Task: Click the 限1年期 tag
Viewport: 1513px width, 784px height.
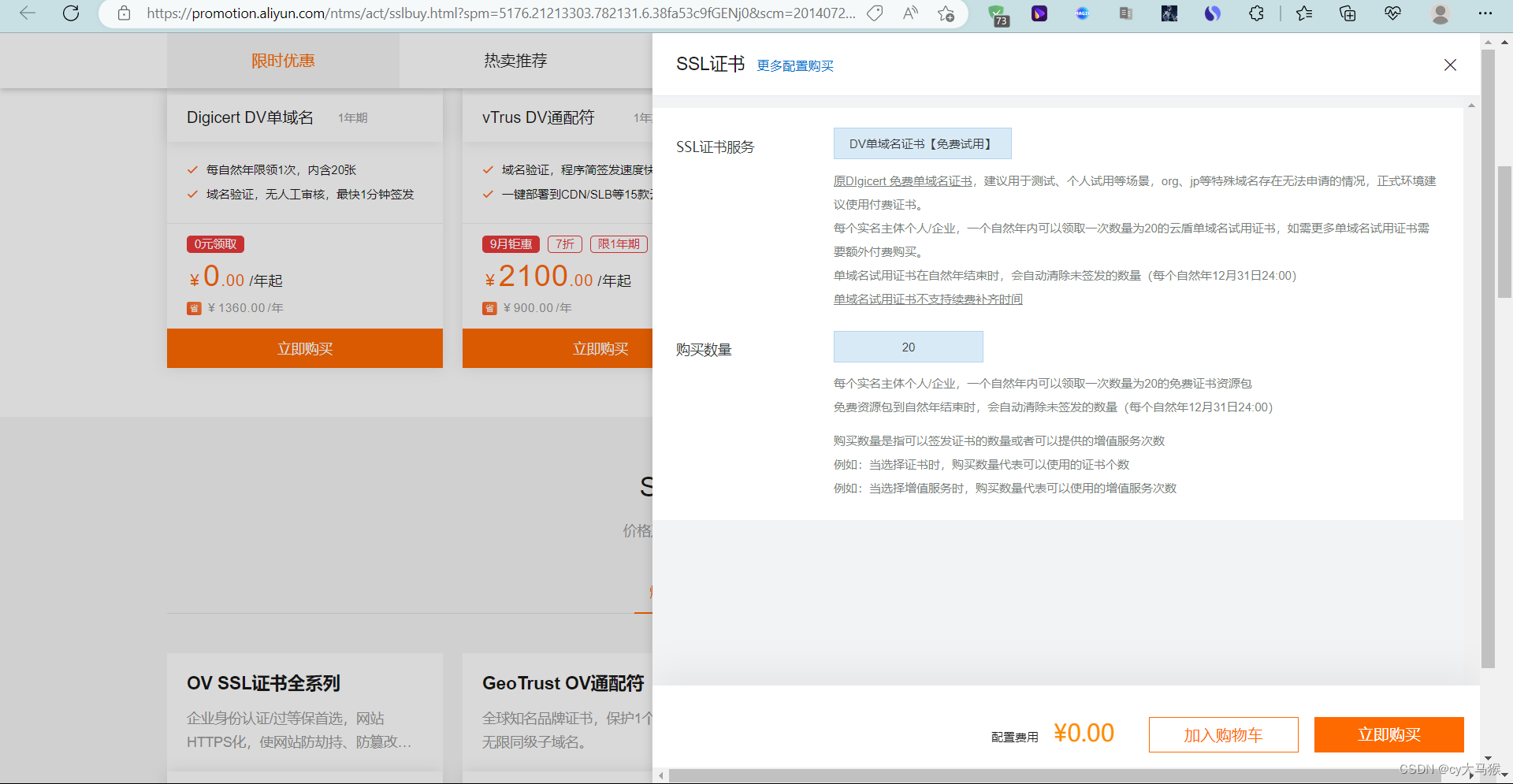Action: [x=619, y=244]
